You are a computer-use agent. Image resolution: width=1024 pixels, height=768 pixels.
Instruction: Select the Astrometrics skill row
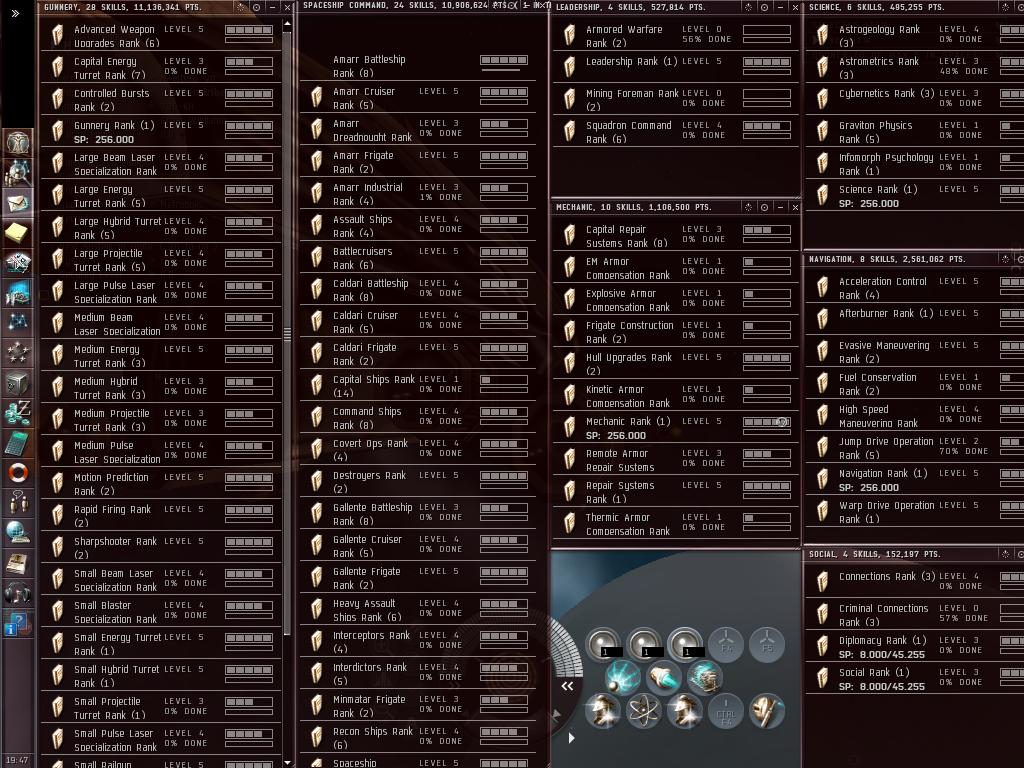[914, 67]
